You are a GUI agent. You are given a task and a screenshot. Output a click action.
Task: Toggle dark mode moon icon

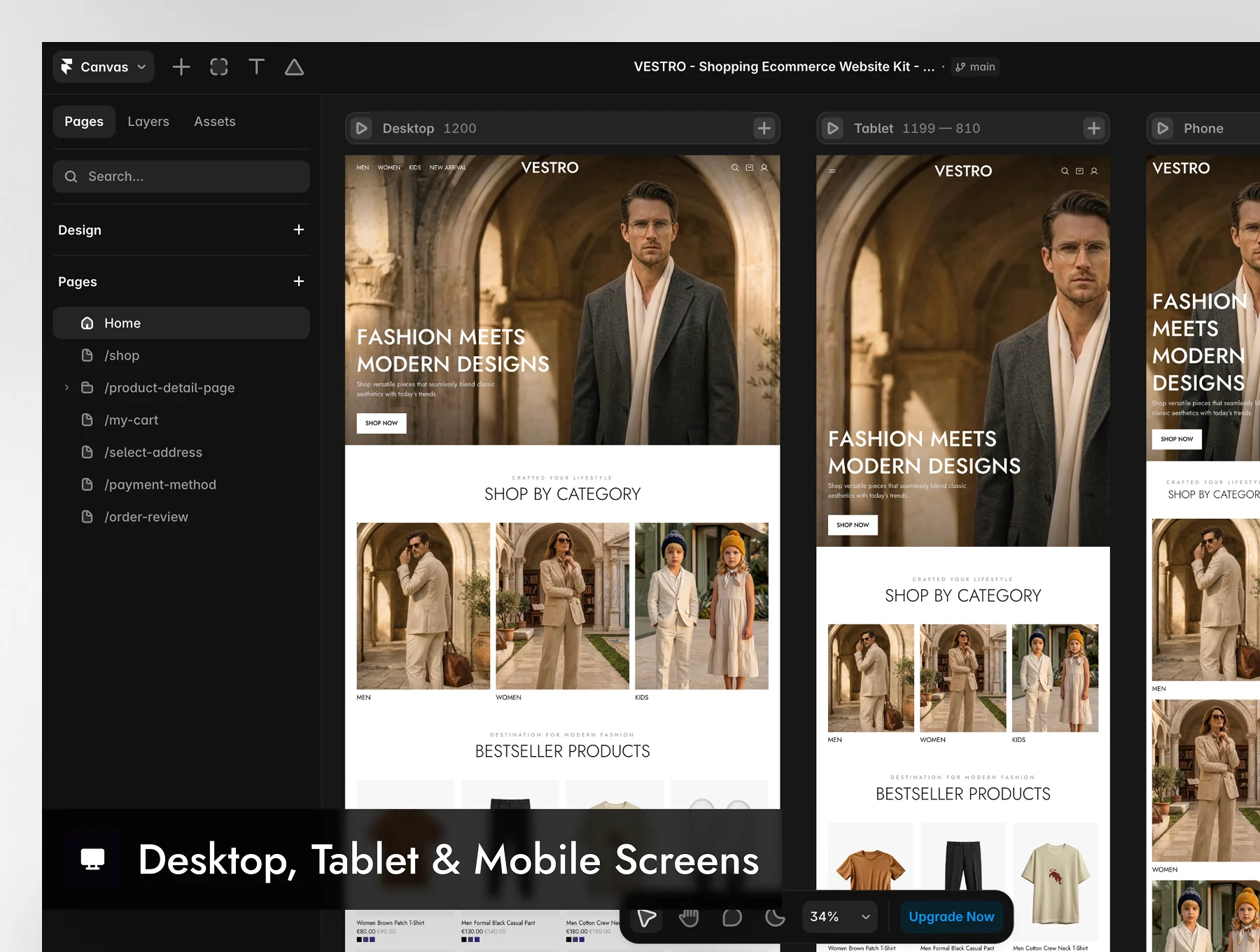(775, 917)
